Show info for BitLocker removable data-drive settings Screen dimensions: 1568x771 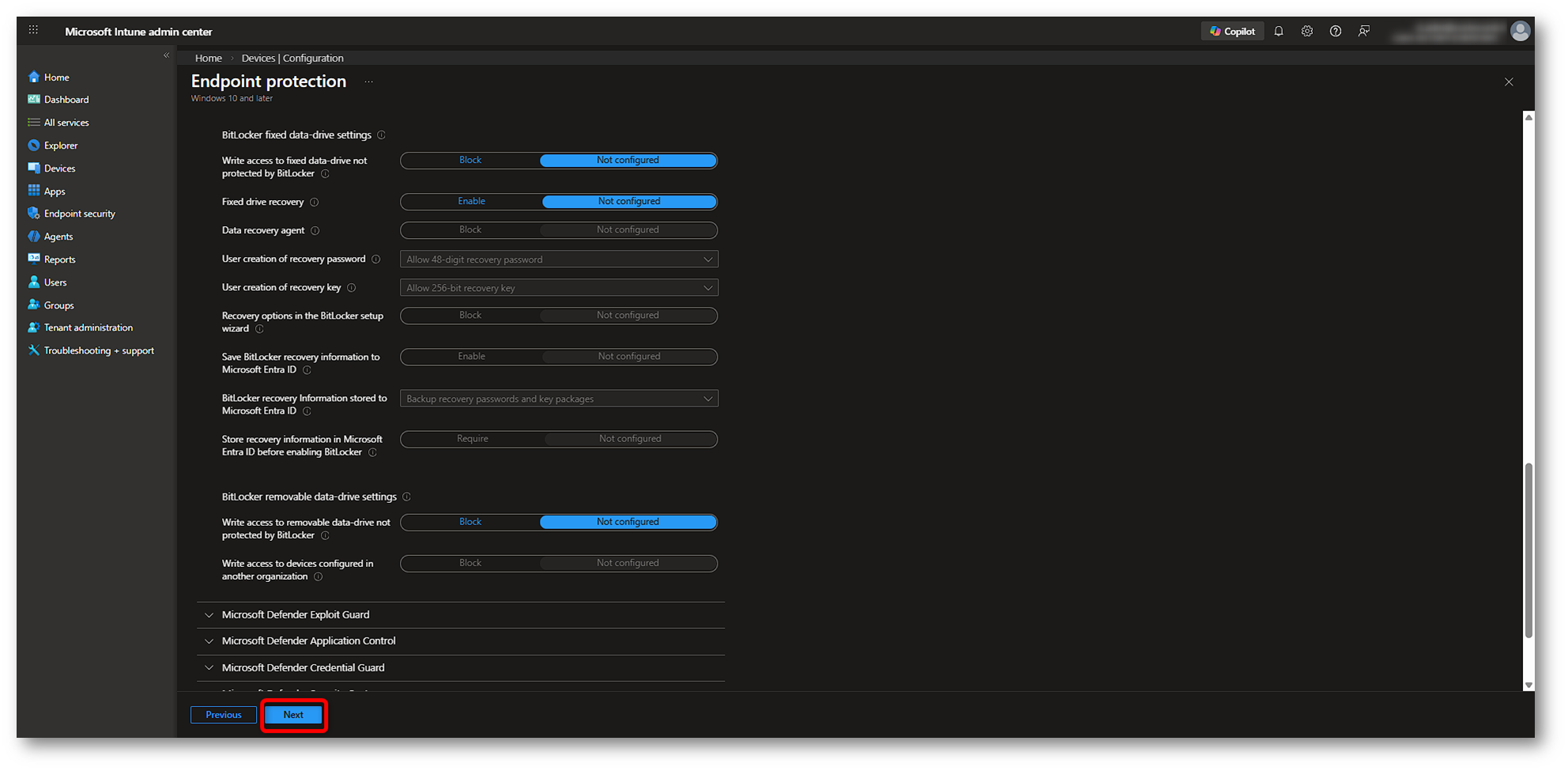pyautogui.click(x=406, y=497)
